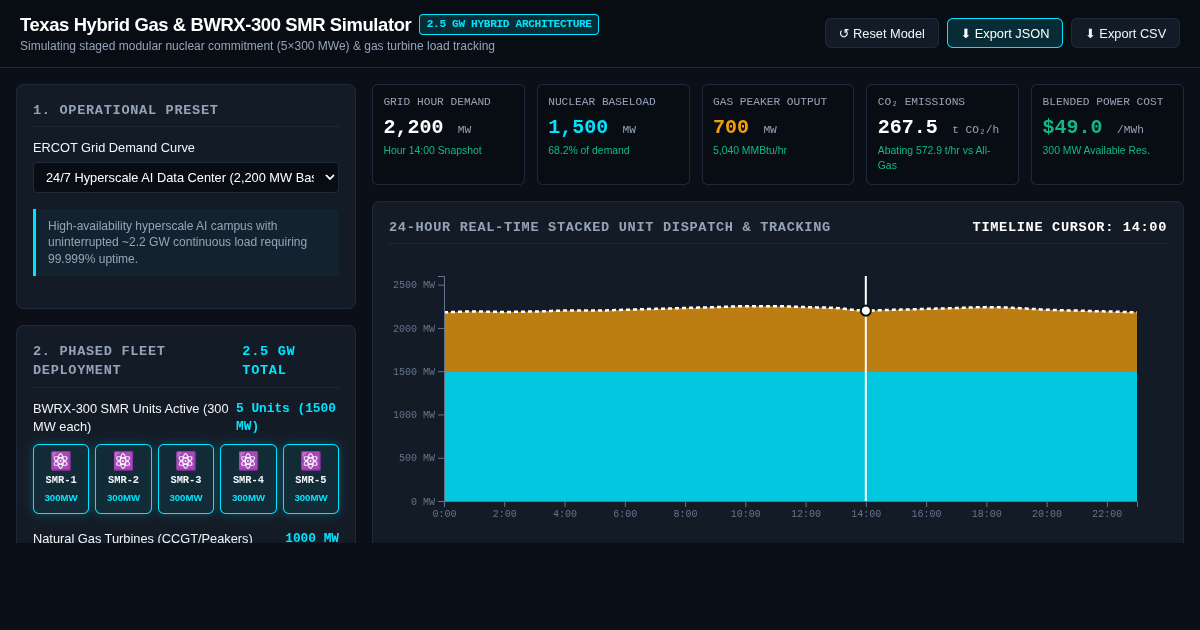Click the 10:00 label on chart axis

[x=745, y=514]
